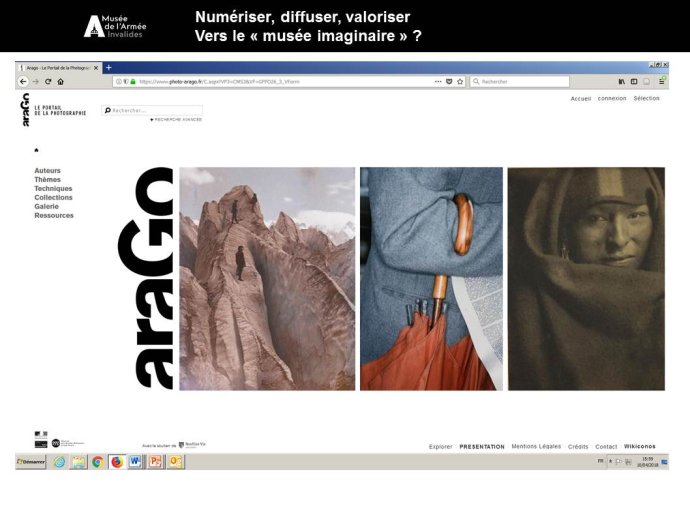Bookmark this page with the star icon
The height and width of the screenshot is (517, 690).
tap(460, 81)
